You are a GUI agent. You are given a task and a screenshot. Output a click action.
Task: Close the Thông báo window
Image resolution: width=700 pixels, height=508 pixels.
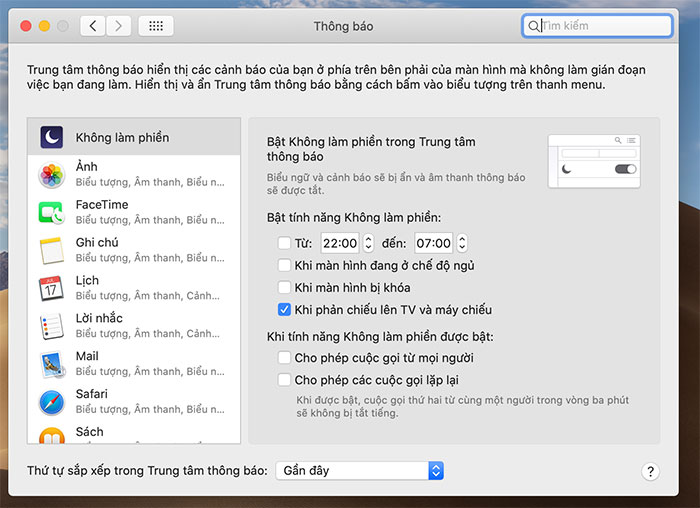26,26
